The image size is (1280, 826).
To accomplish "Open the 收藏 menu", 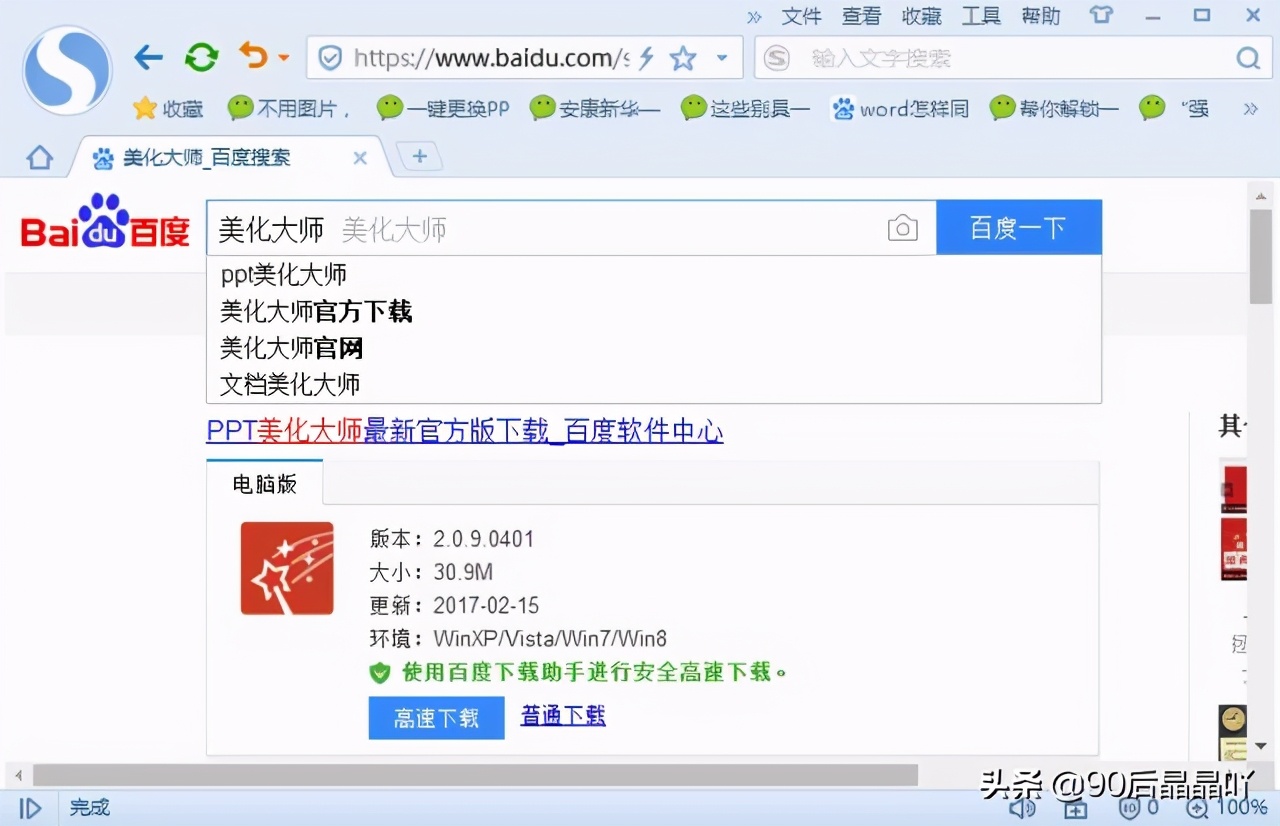I will coord(921,16).
